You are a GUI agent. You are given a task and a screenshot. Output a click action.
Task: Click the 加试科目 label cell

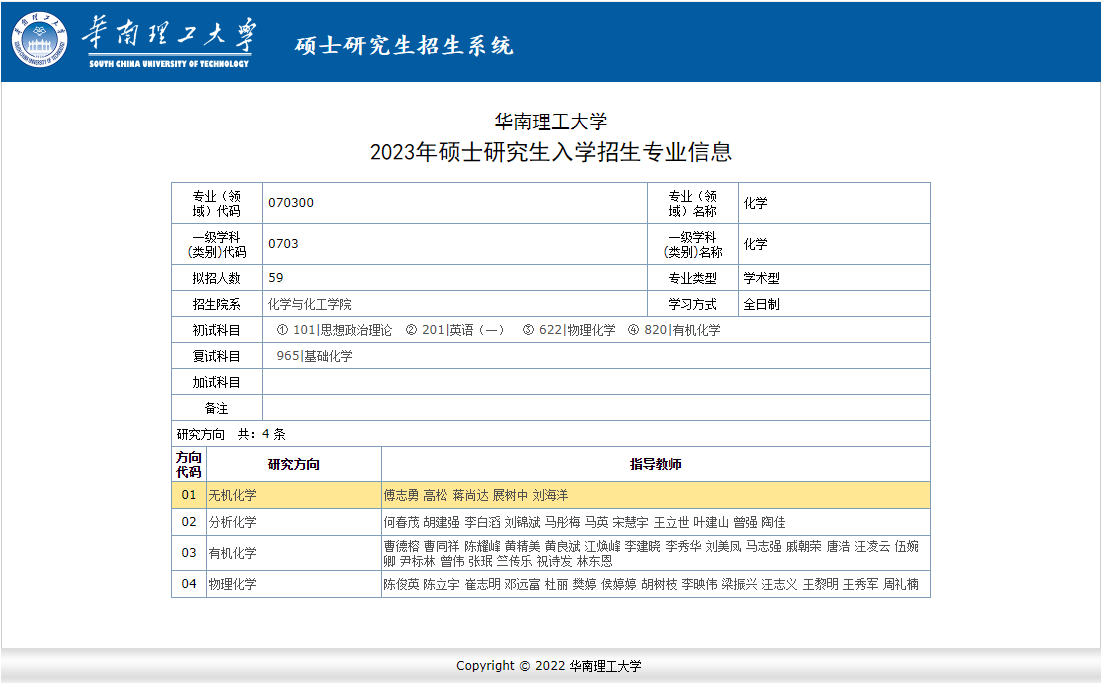tap(217, 382)
